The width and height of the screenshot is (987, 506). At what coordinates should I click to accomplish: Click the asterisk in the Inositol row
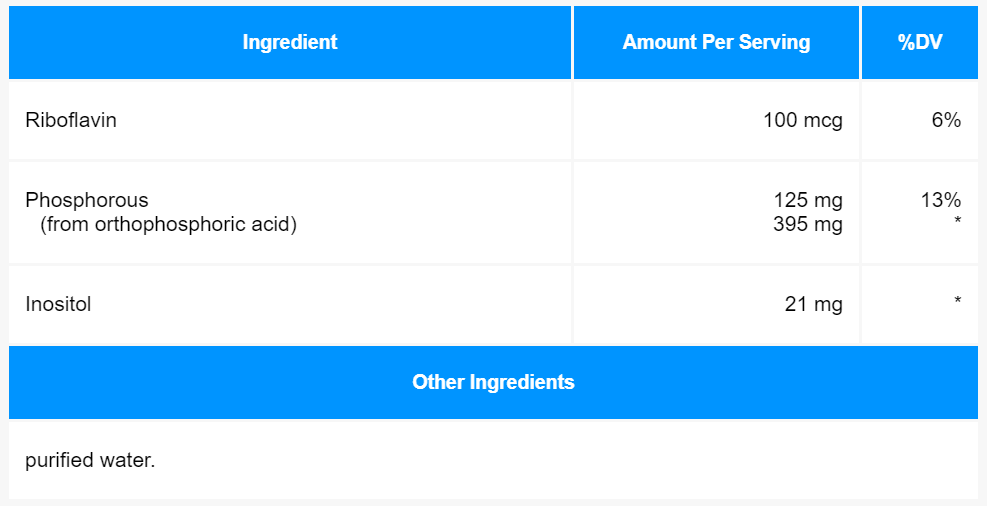pyautogui.click(x=957, y=301)
